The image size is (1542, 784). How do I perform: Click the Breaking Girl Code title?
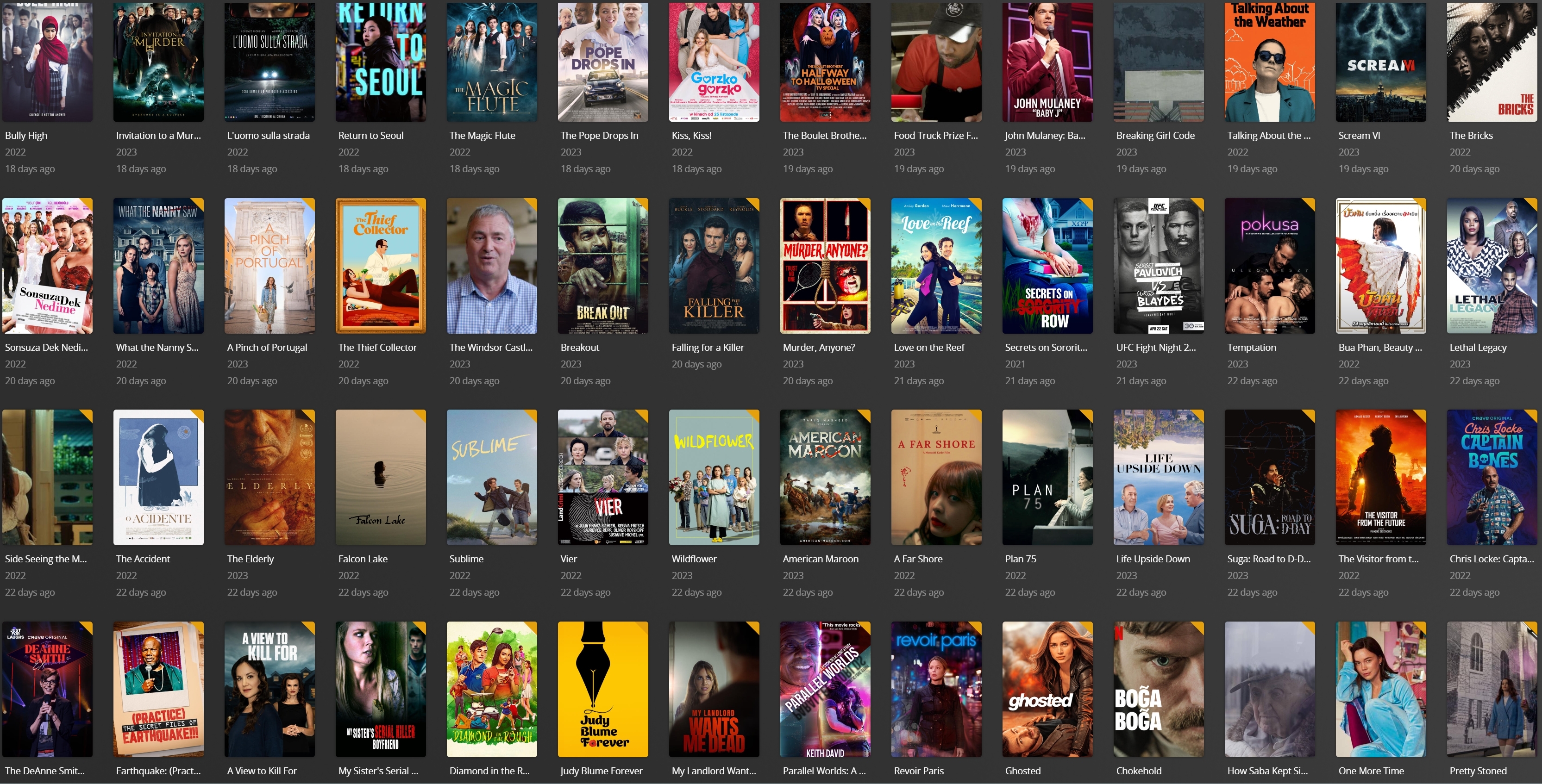pyautogui.click(x=1155, y=135)
